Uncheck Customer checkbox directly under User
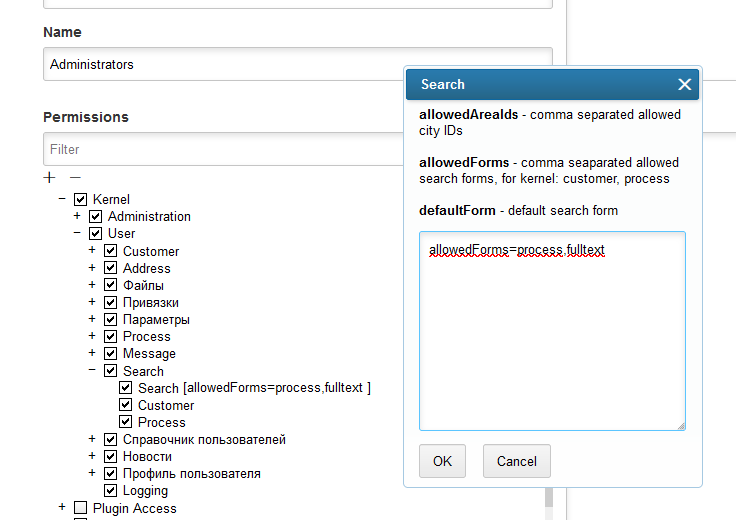736x520 pixels. (110, 251)
